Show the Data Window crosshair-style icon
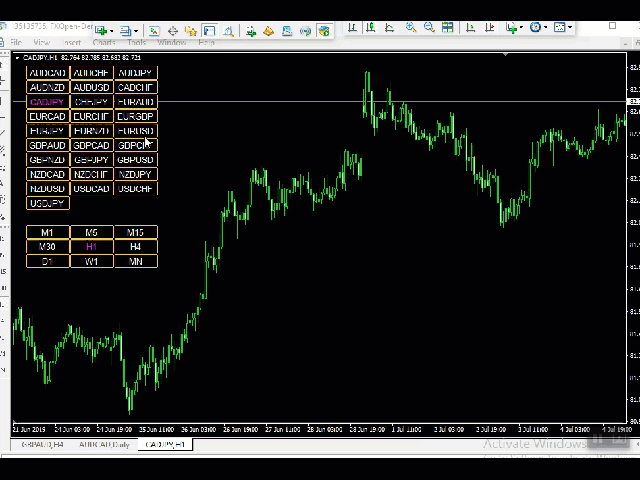The image size is (640, 480). (x=173, y=31)
